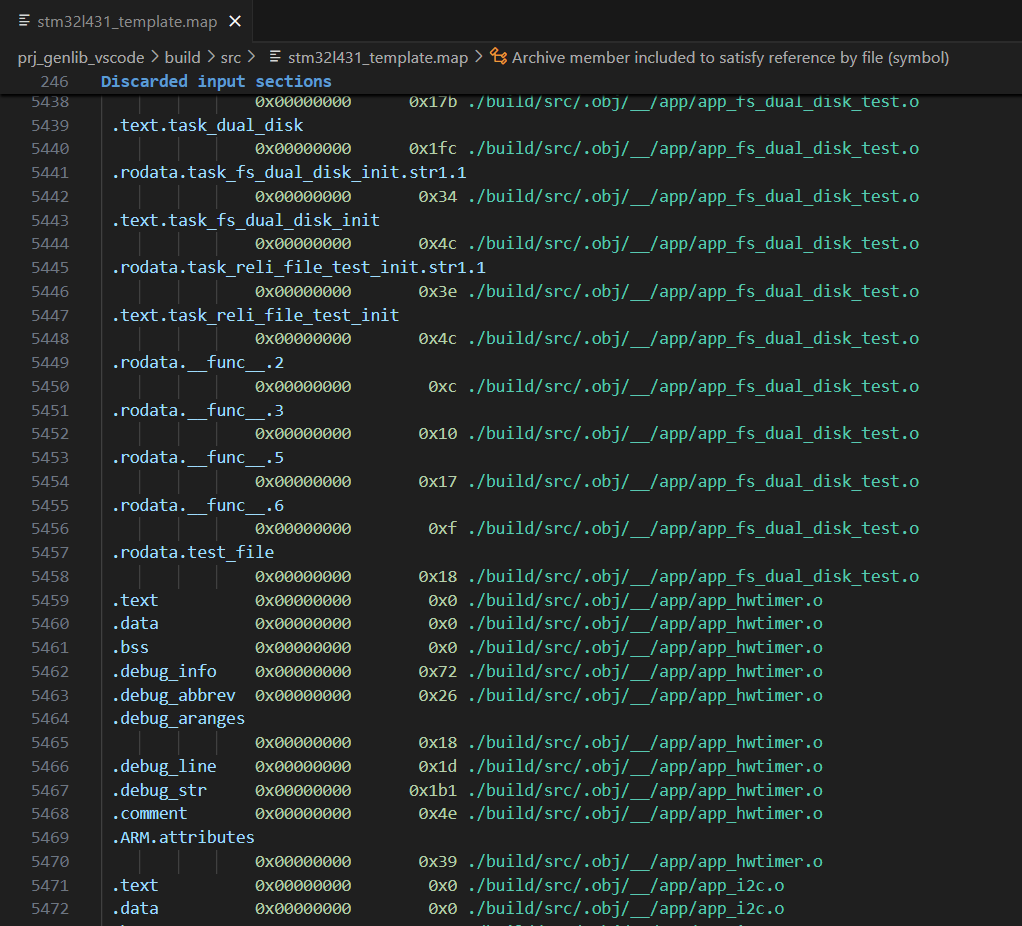
Task: Click the .ARM.attributes section label
Action: tap(183, 837)
